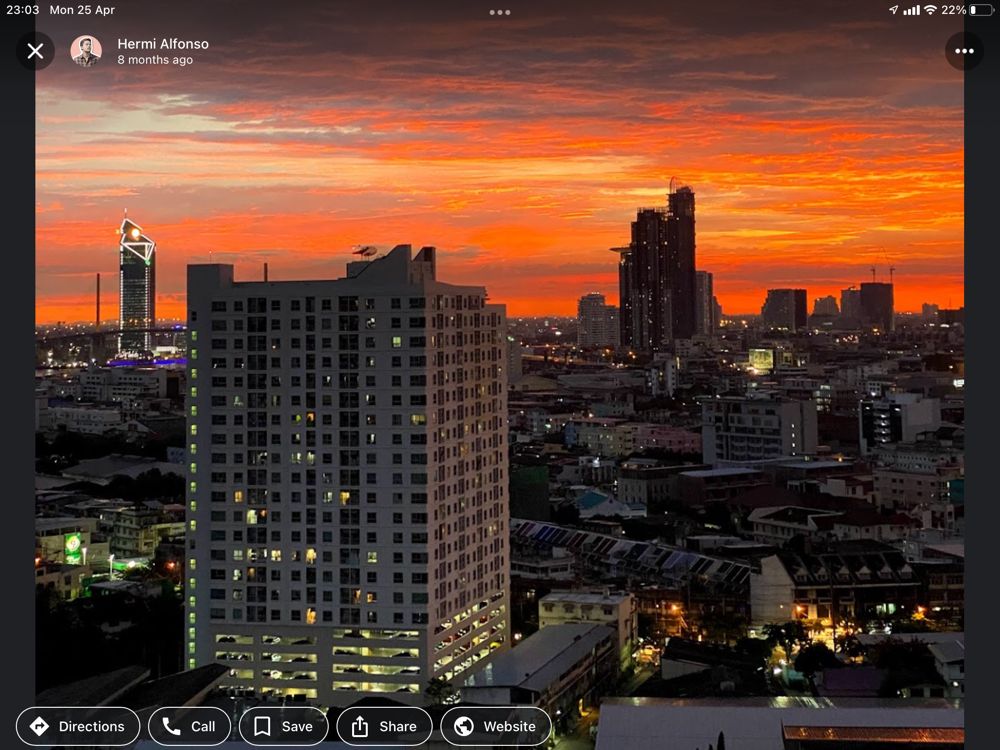Open the photo options overflow menu
This screenshot has height=750, width=1000.
(964, 50)
